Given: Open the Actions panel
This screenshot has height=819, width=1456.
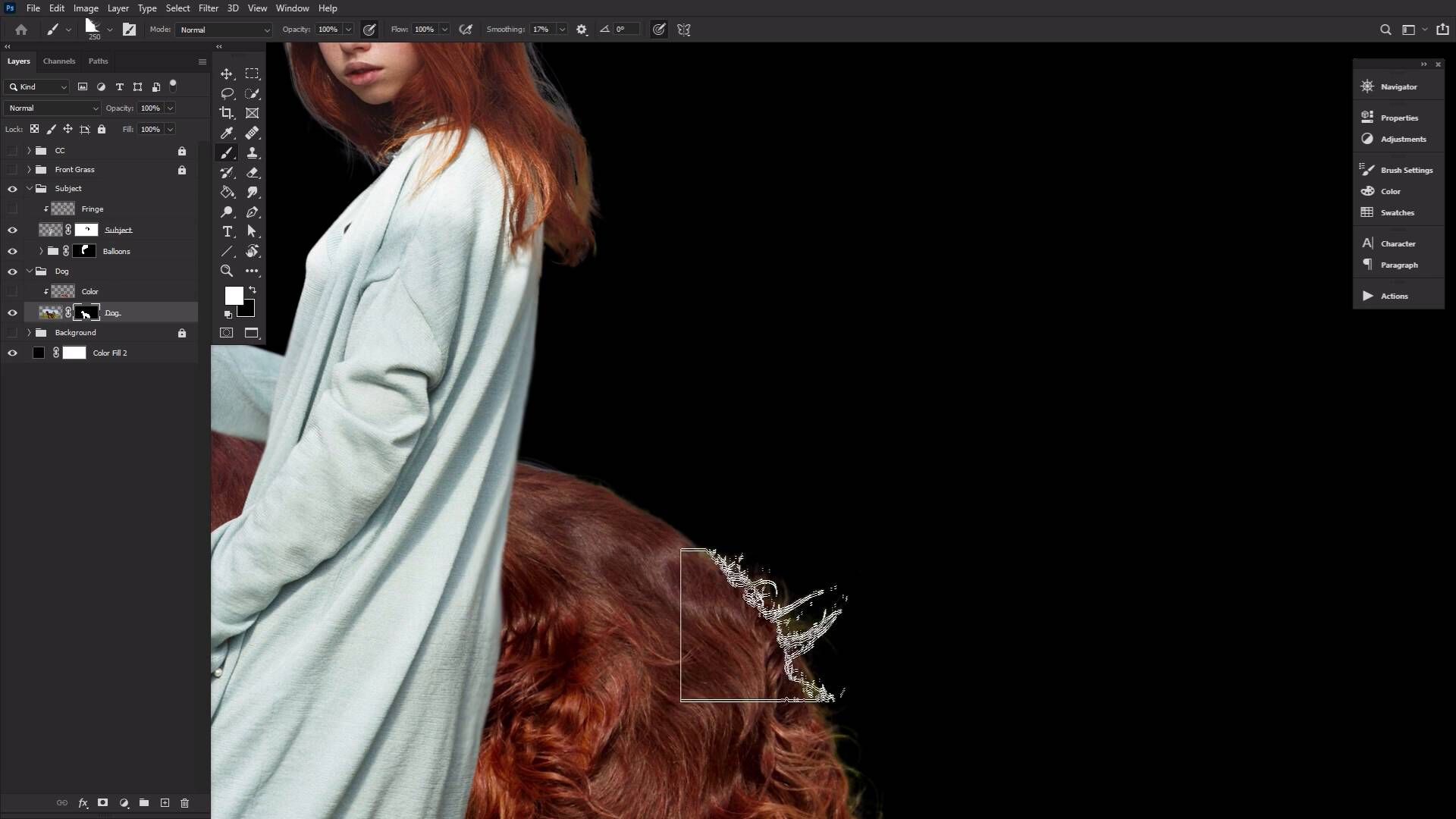Looking at the screenshot, I should 1395,296.
